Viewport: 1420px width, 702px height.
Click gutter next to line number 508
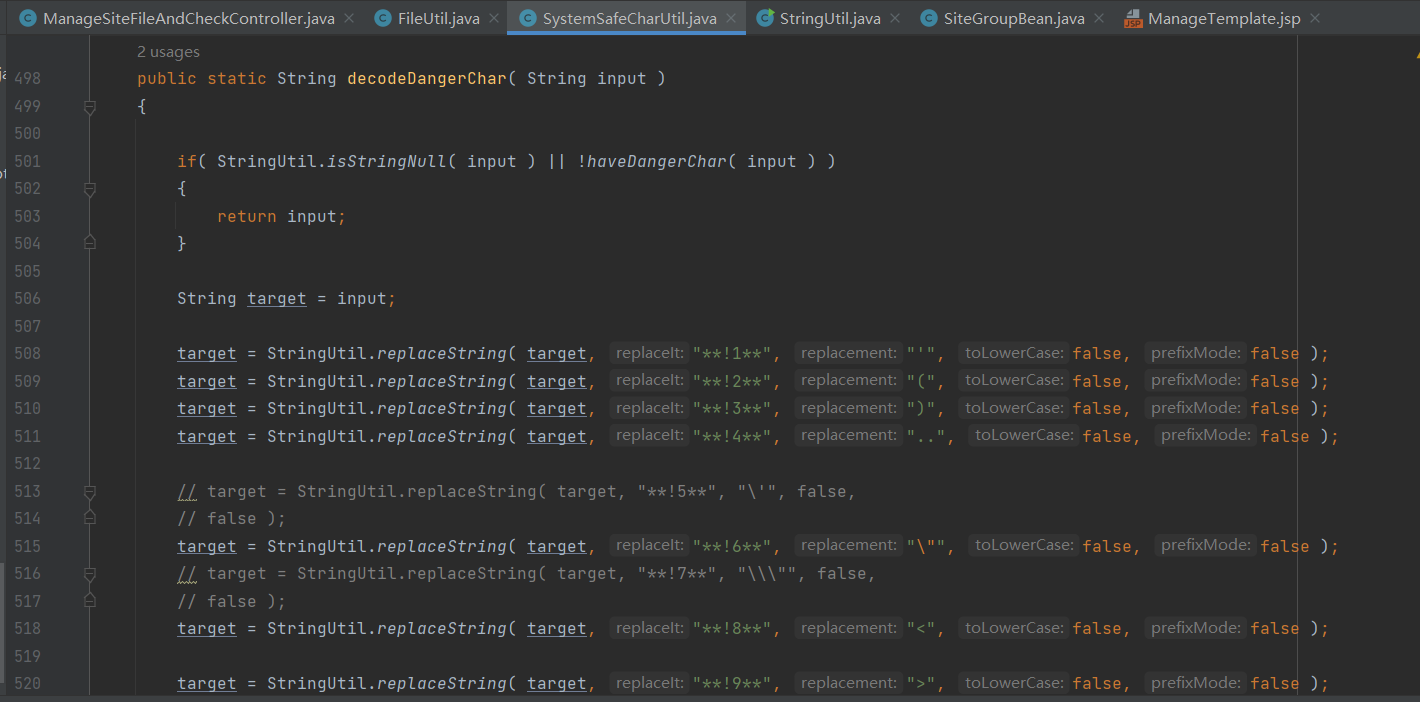(90, 353)
